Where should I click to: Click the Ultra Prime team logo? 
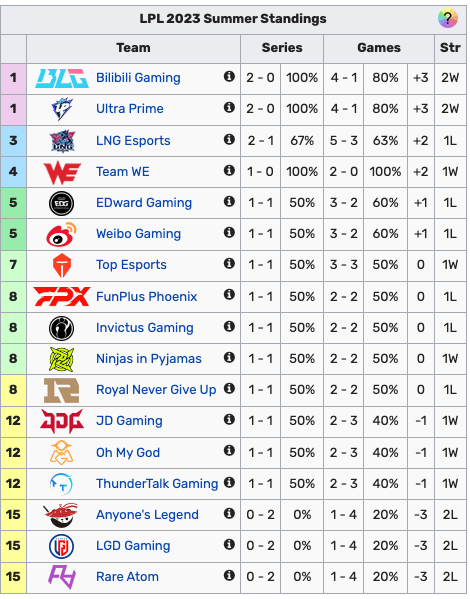click(62, 109)
